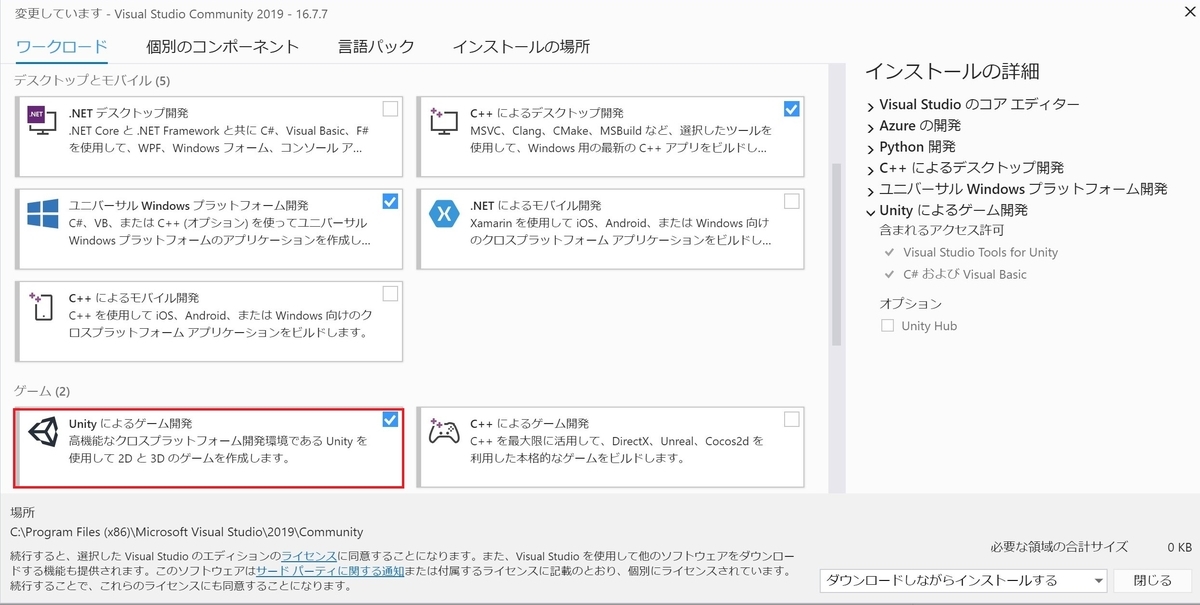
Task: Switch to the 言語パック tab
Action: [375, 46]
